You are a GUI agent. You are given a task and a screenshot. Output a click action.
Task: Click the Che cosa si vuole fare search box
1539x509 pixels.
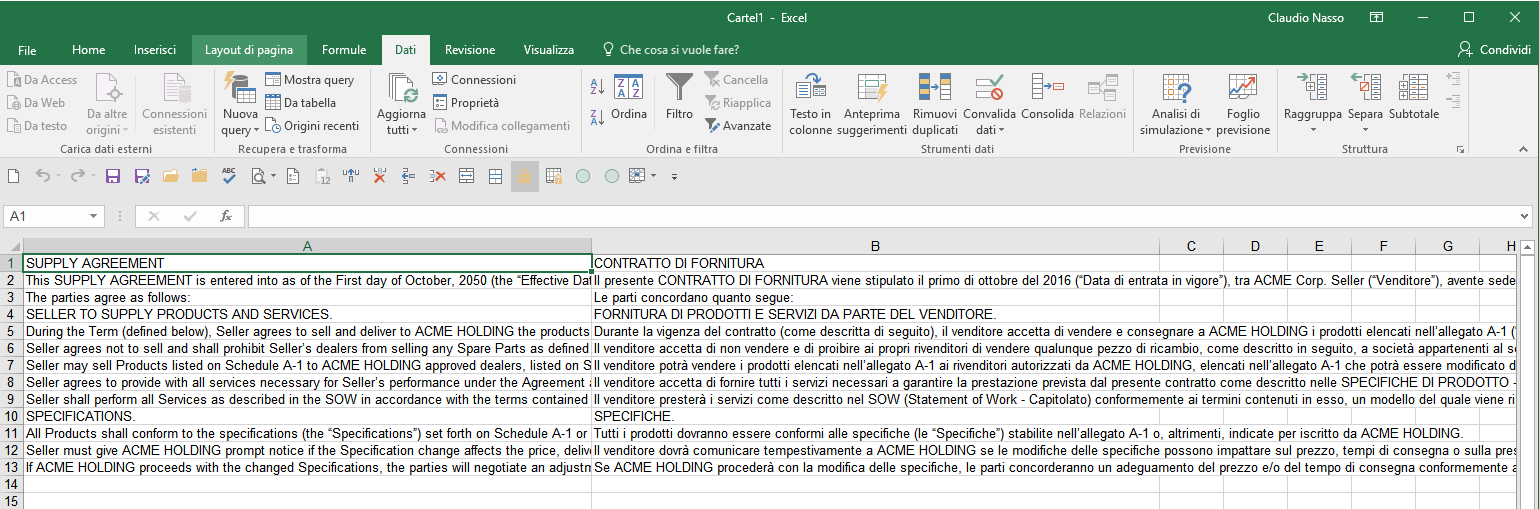pos(672,50)
